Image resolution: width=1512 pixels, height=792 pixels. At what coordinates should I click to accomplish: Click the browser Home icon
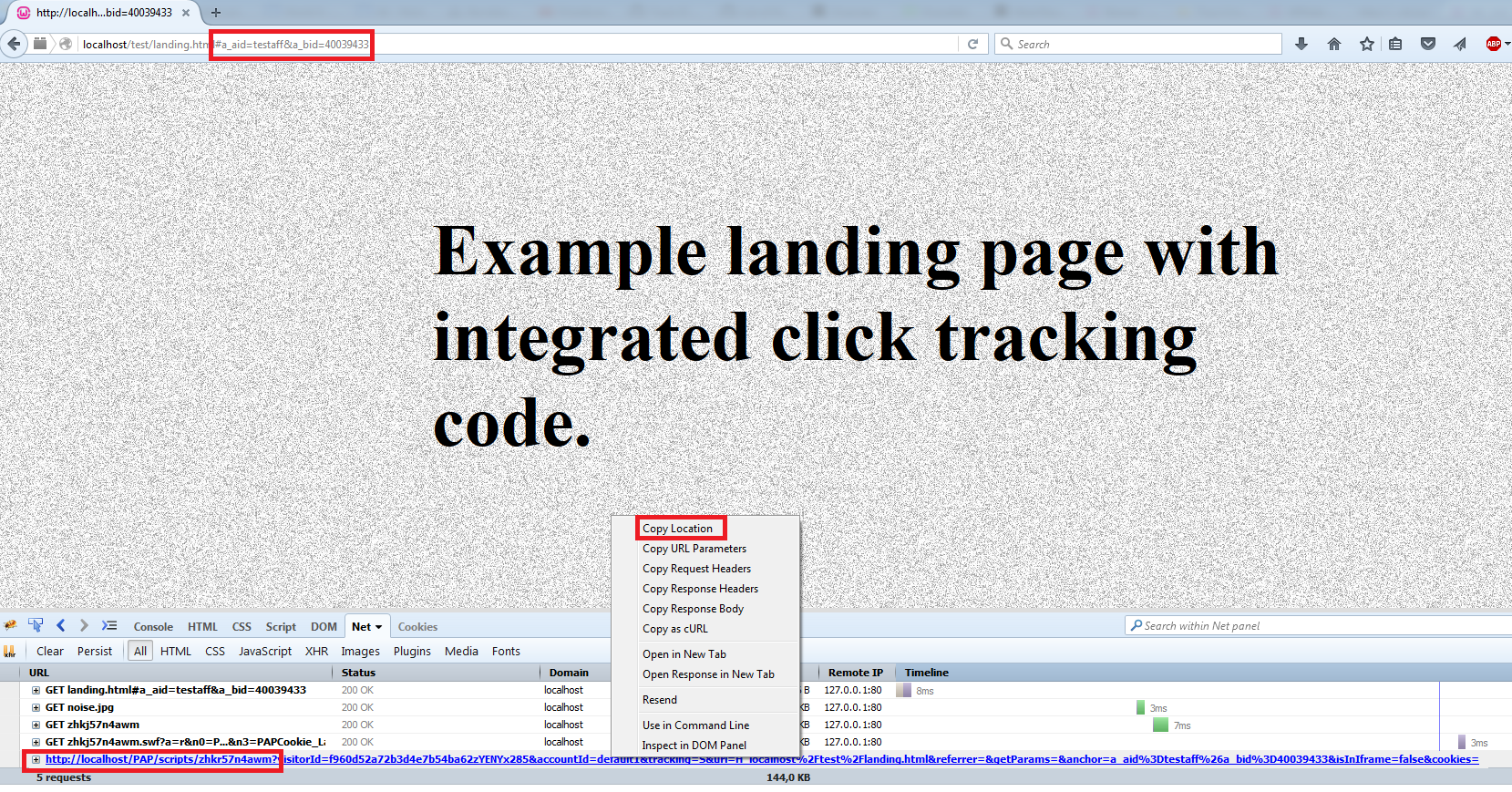tap(1334, 44)
